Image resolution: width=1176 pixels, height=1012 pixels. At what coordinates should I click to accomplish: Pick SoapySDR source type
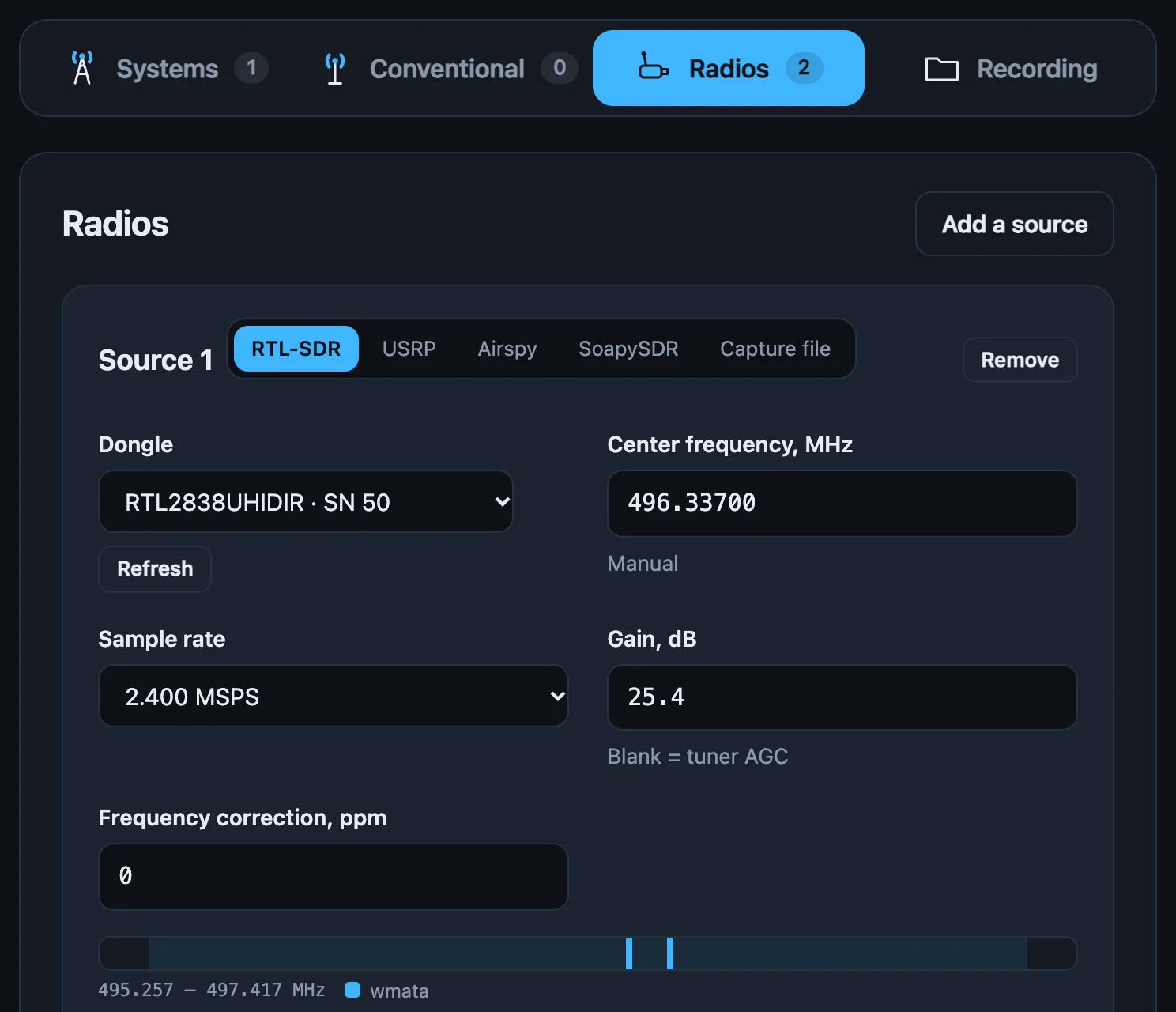[628, 349]
